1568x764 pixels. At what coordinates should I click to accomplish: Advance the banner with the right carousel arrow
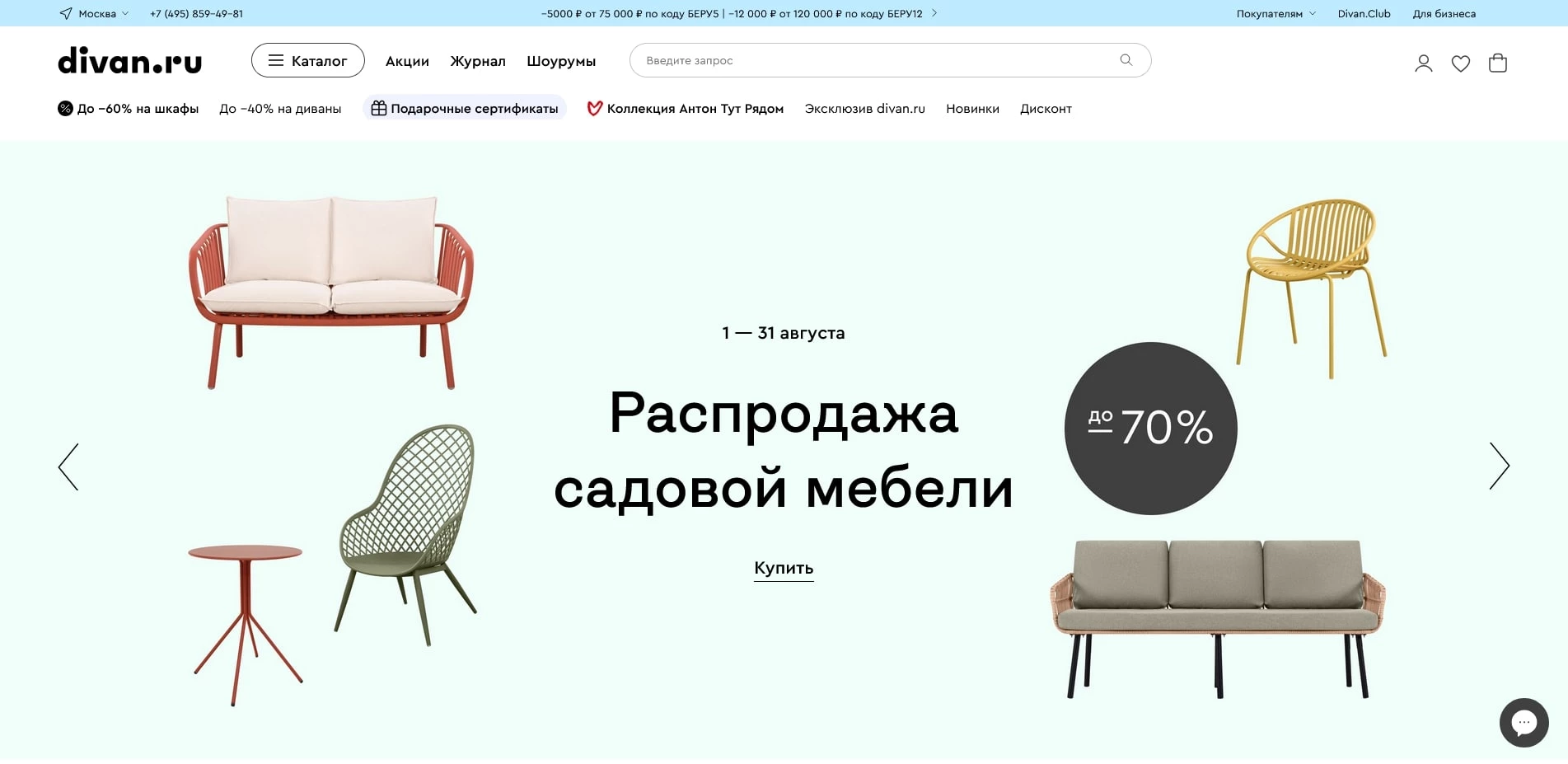coord(1498,466)
